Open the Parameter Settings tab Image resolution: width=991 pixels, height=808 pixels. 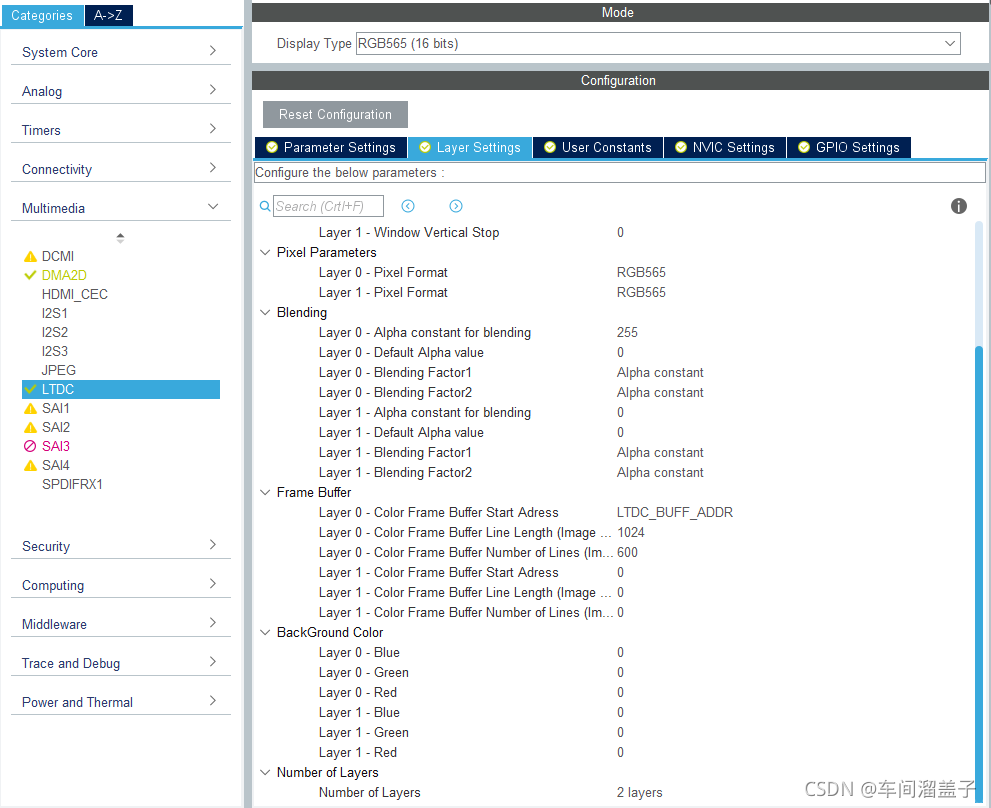[331, 147]
